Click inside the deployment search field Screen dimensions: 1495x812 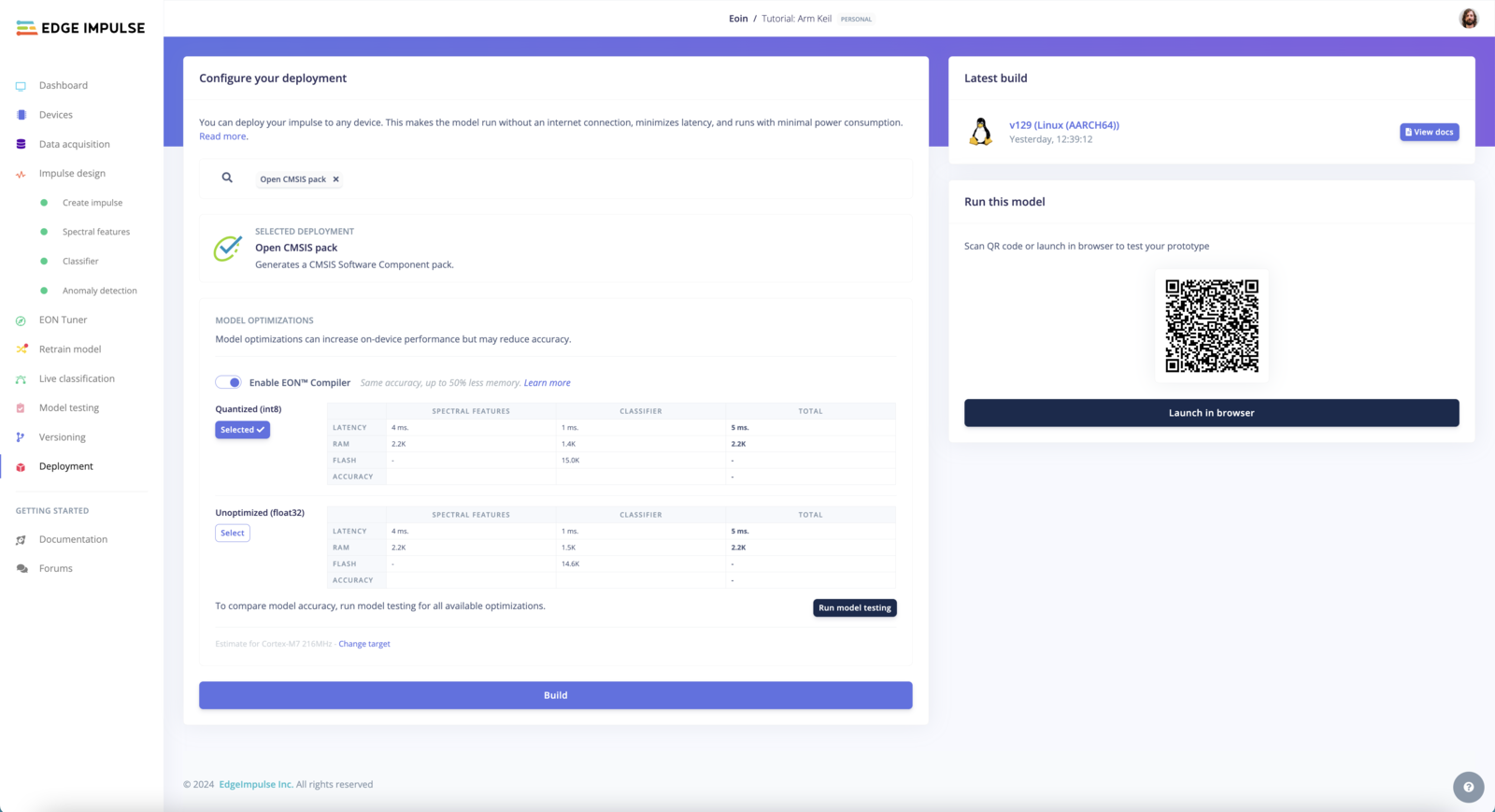pyautogui.click(x=556, y=178)
